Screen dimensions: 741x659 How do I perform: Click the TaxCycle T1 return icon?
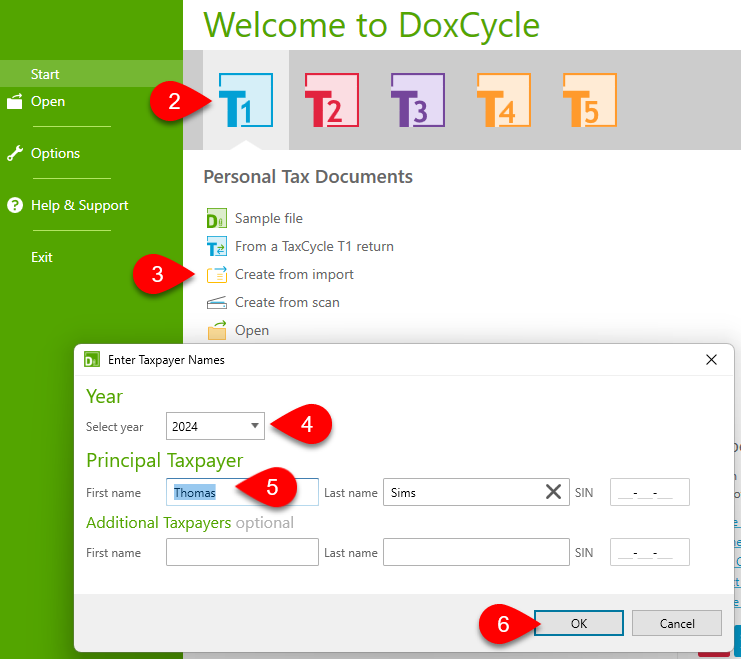tap(216, 246)
